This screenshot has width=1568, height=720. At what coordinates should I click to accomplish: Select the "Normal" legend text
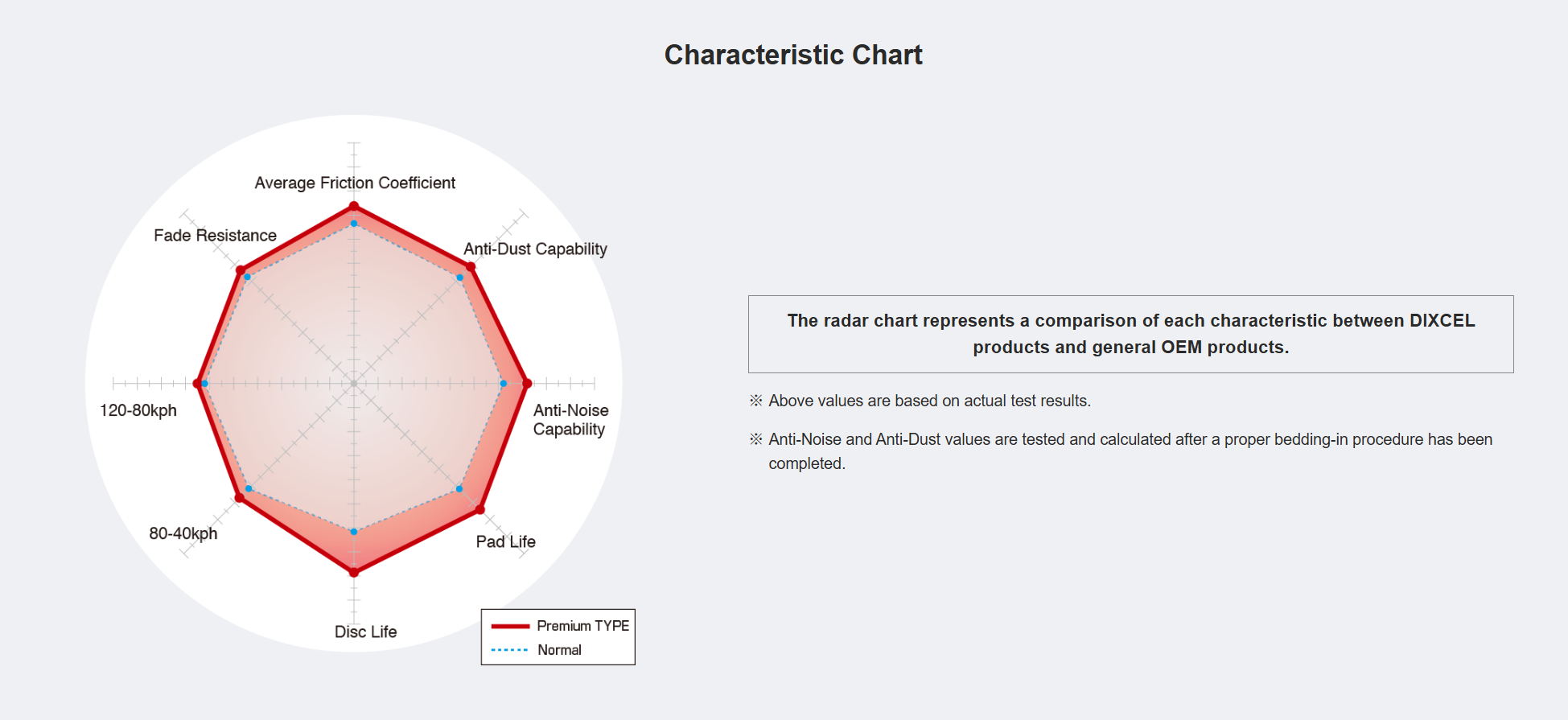coord(559,650)
